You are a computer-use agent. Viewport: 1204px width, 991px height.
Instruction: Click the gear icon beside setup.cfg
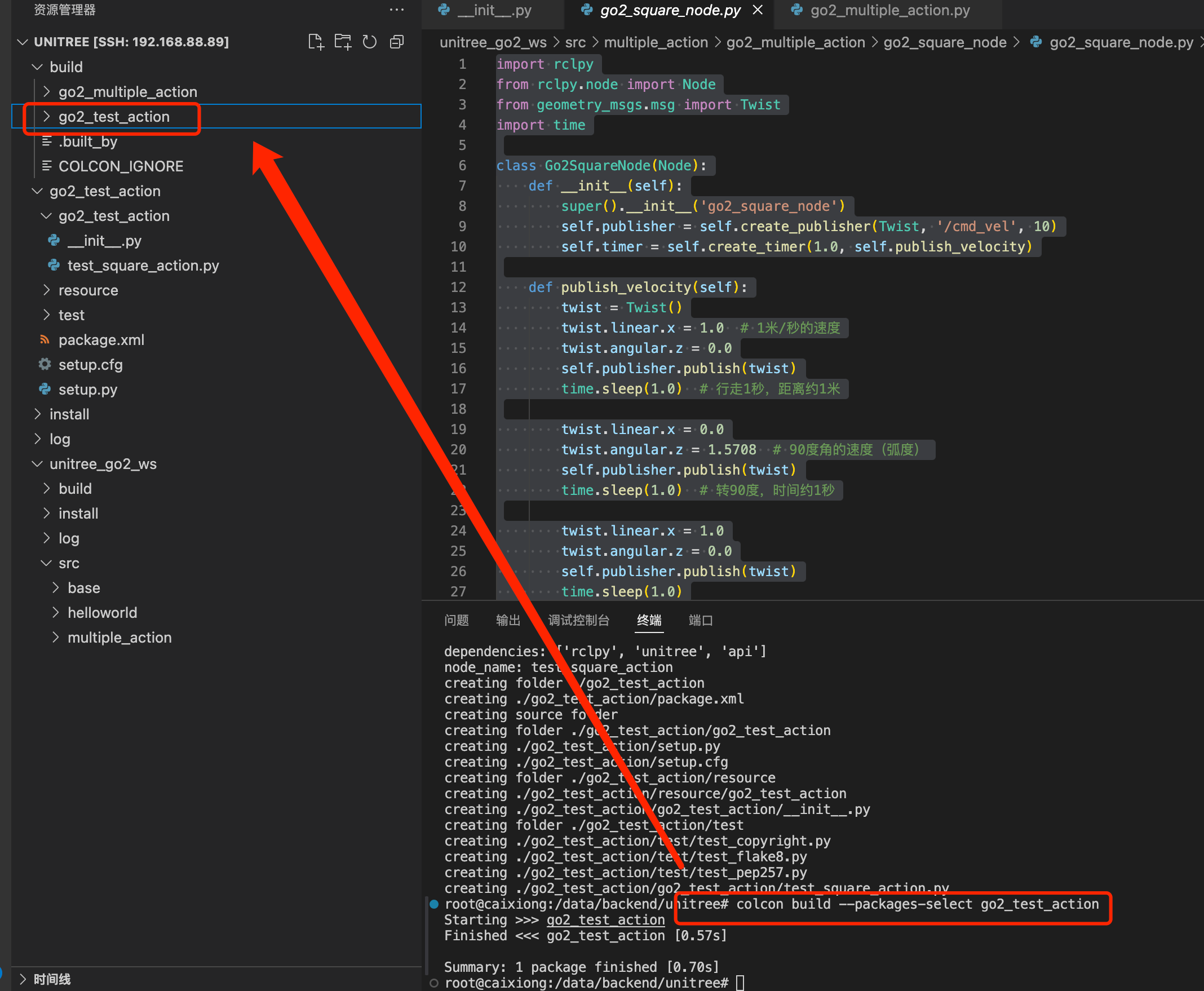pos(45,364)
